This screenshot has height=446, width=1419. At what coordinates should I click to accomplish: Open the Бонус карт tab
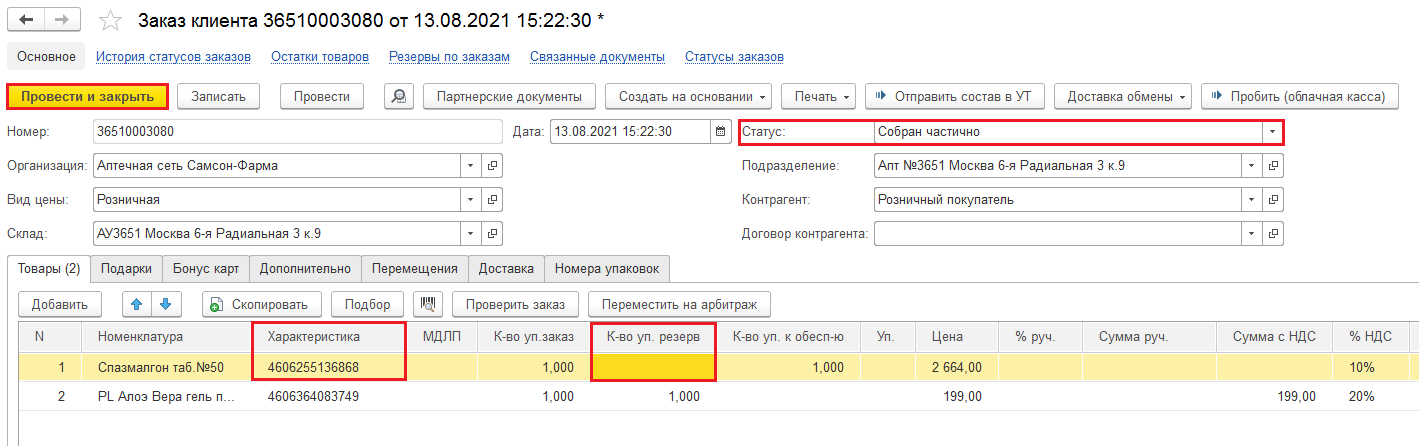coord(204,269)
